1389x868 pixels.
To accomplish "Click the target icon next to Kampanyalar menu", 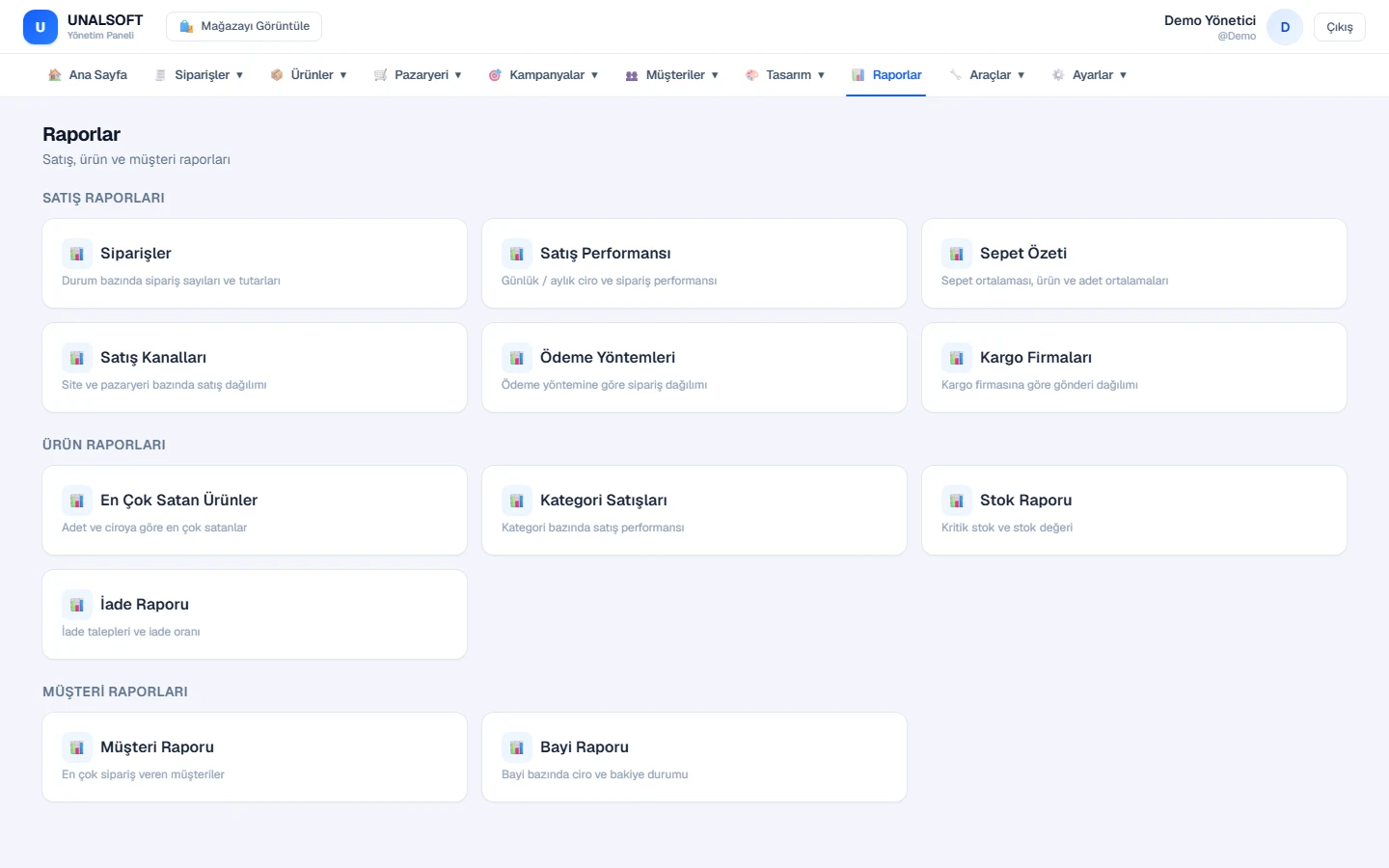I will 495,75.
